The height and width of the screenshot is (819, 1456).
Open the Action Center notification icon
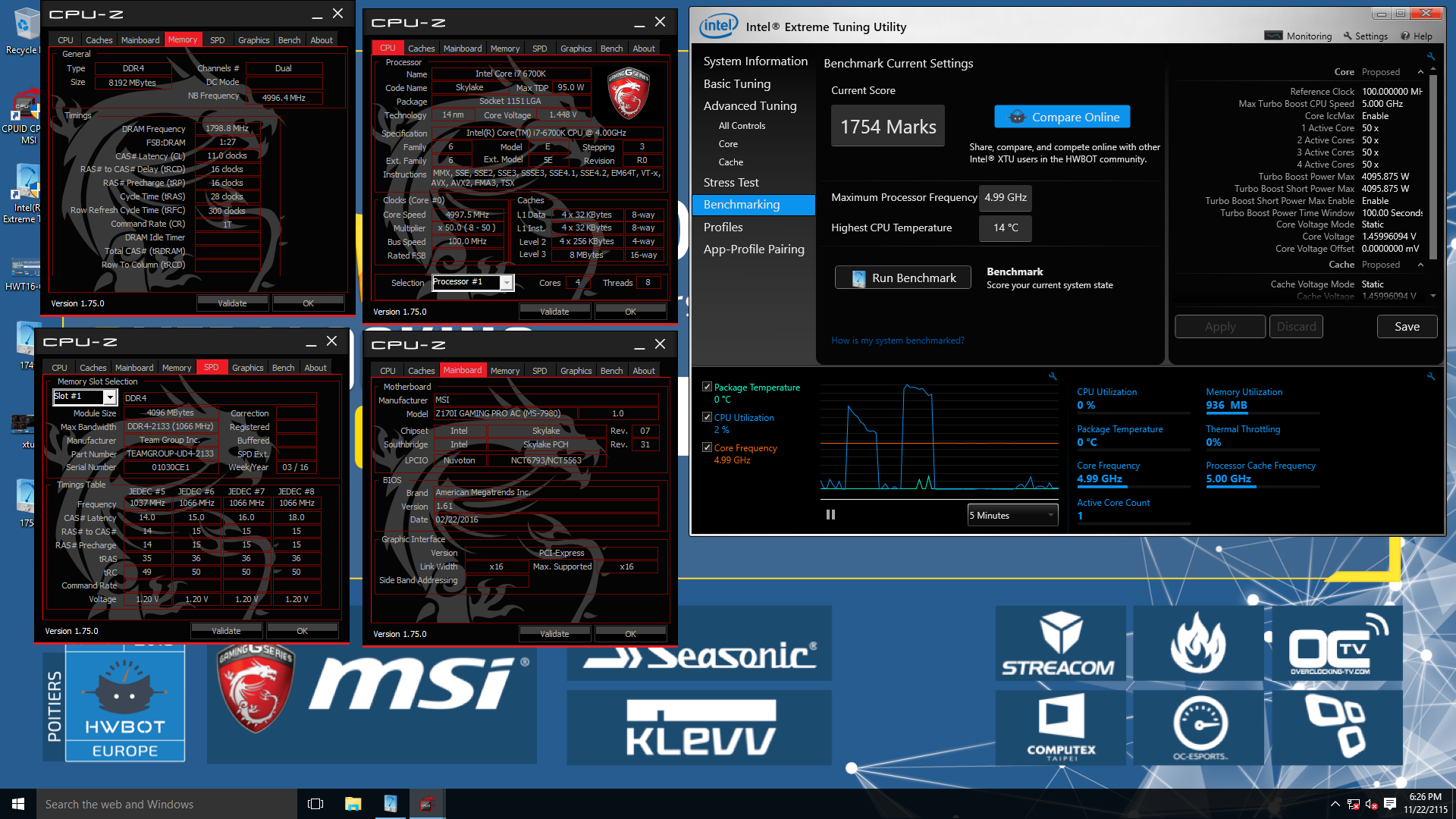click(x=1390, y=804)
